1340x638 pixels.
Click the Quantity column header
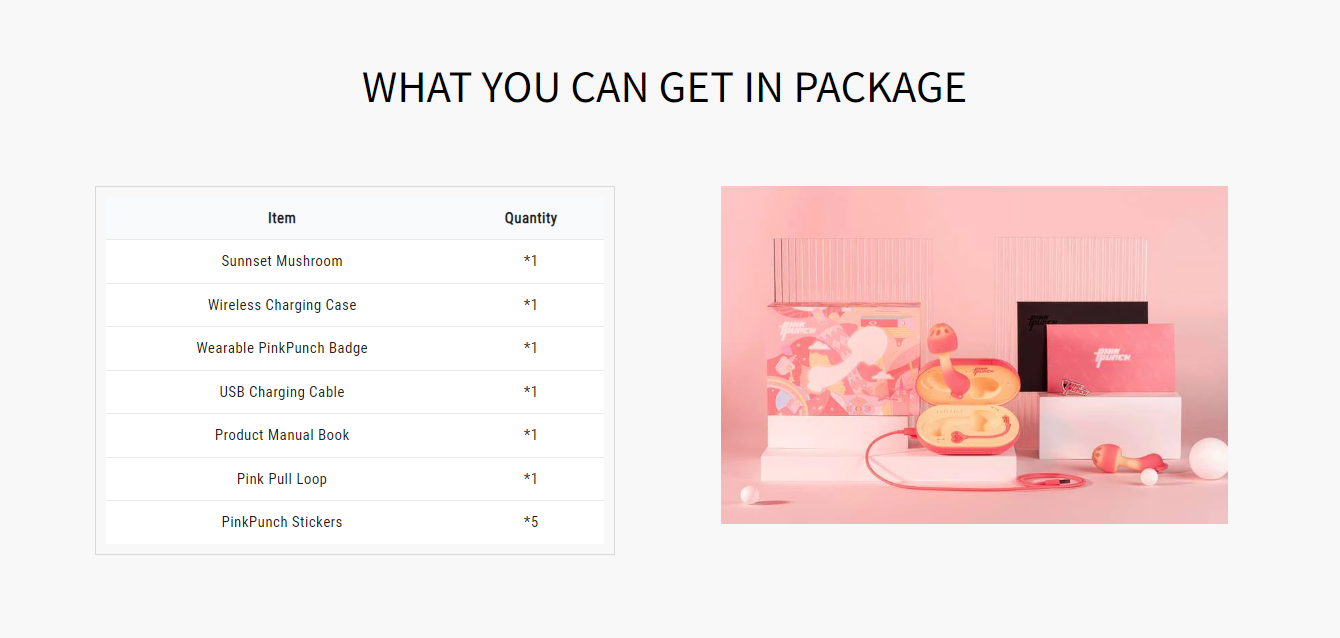click(530, 218)
